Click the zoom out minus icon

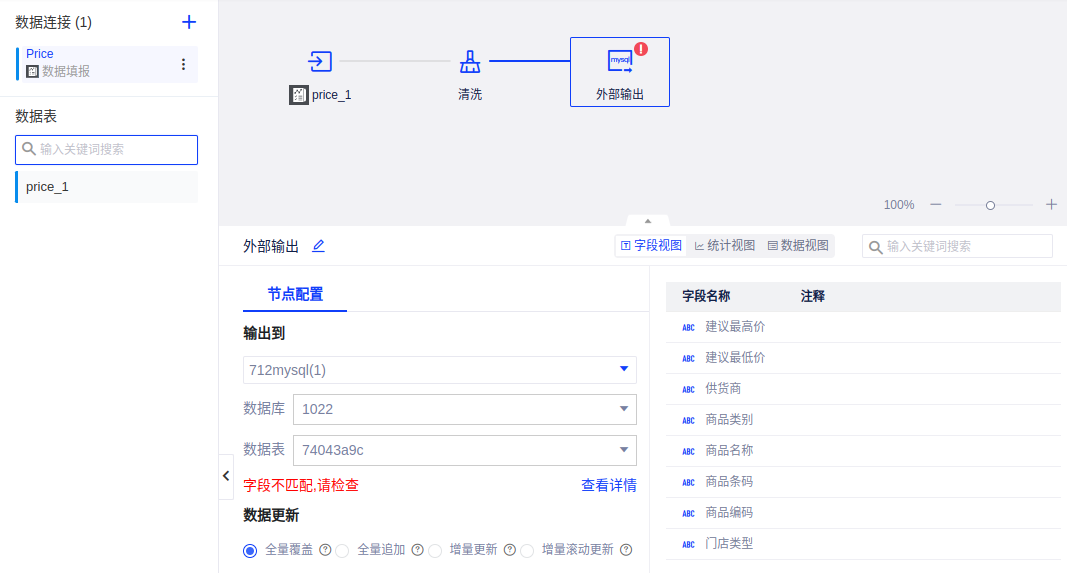[x=936, y=204]
